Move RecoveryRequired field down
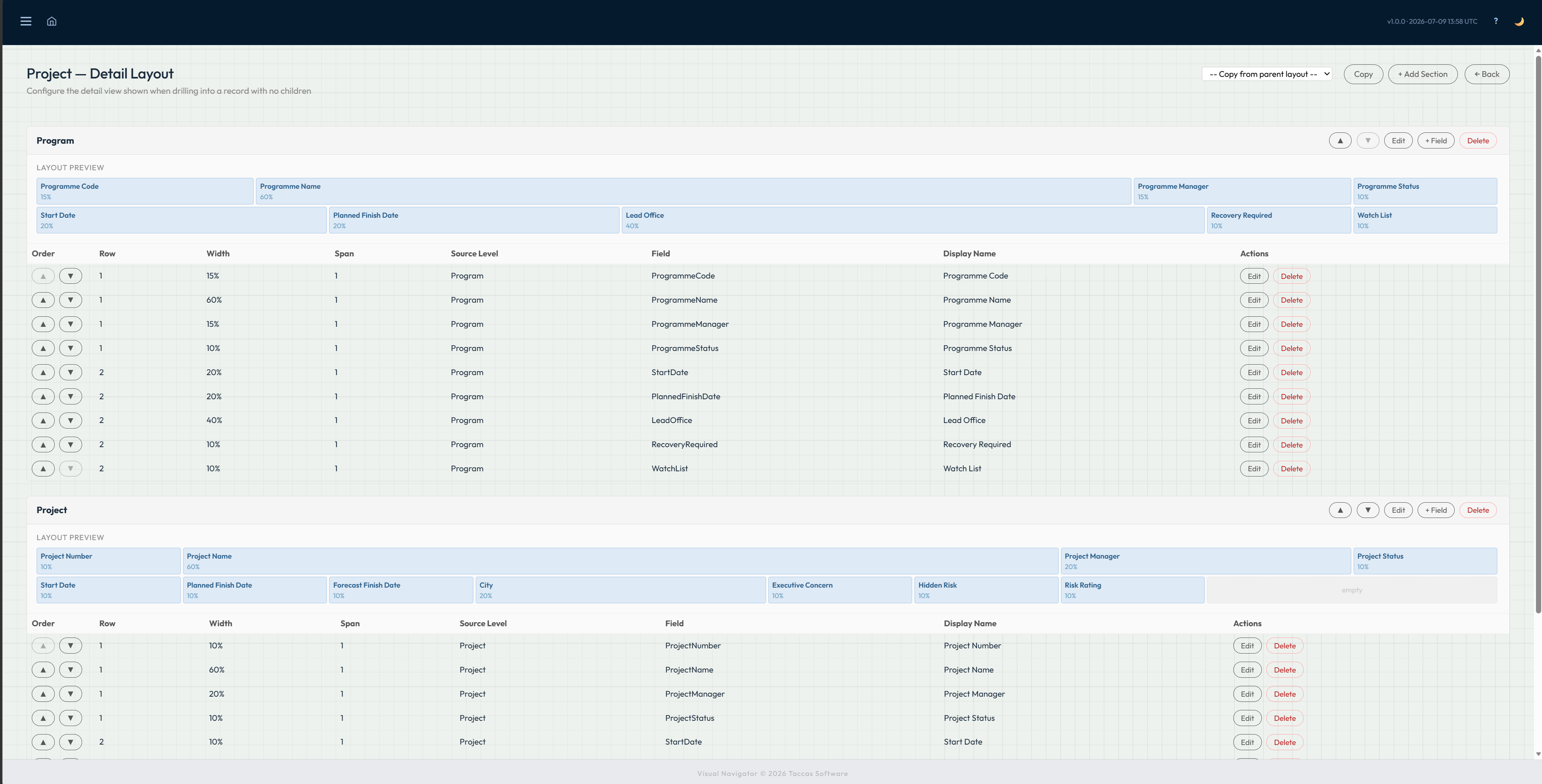Screen dimensions: 1542x784 70,445
